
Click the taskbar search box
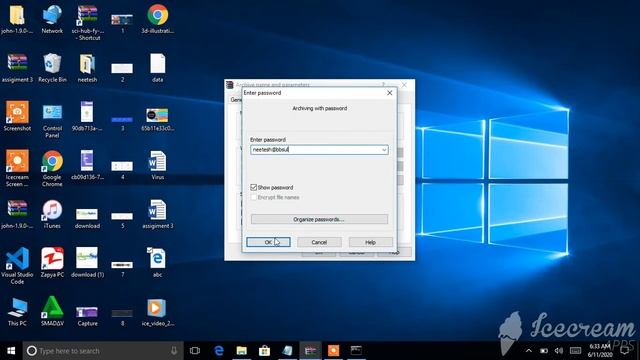click(103, 351)
